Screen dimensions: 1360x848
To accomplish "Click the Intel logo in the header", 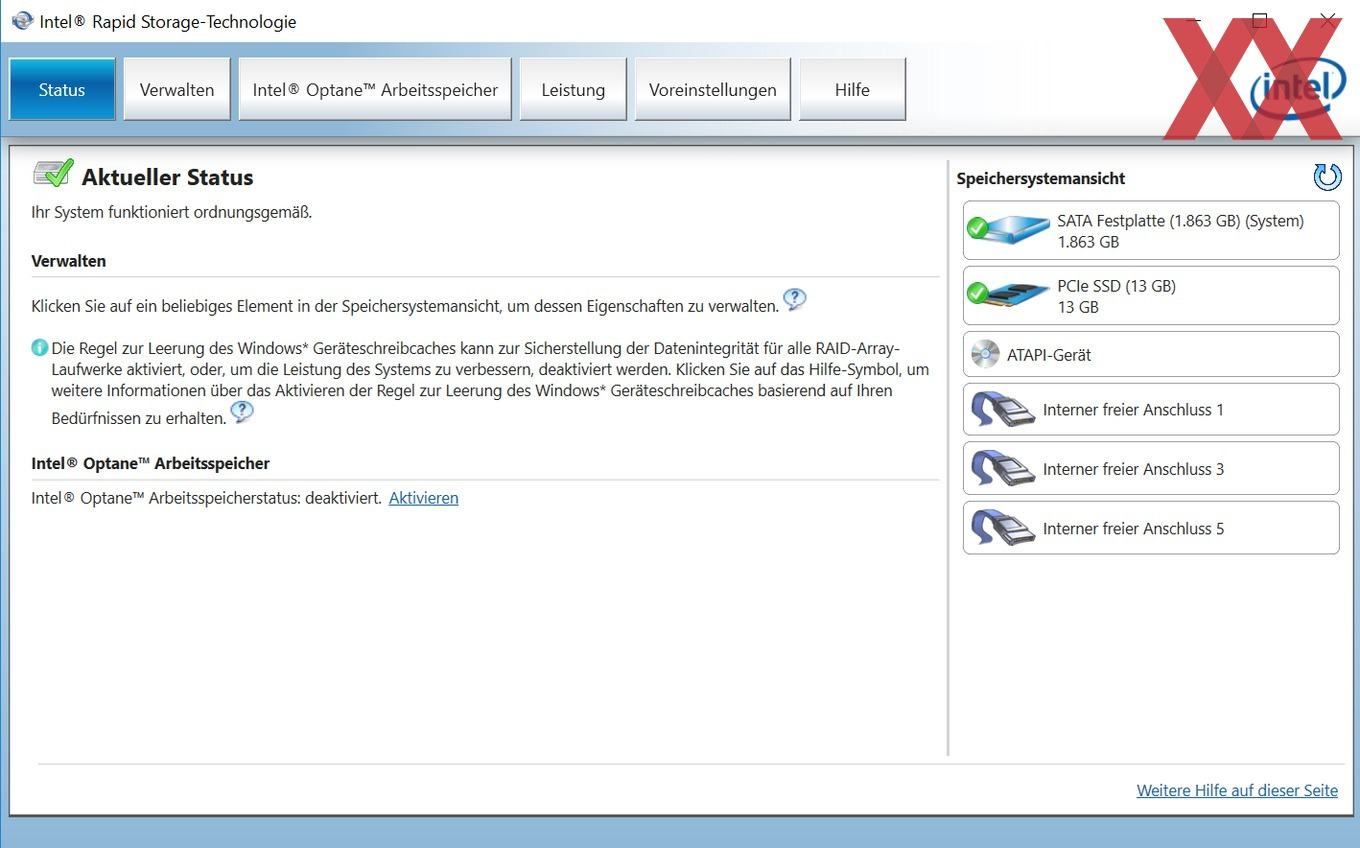I will tap(1297, 90).
